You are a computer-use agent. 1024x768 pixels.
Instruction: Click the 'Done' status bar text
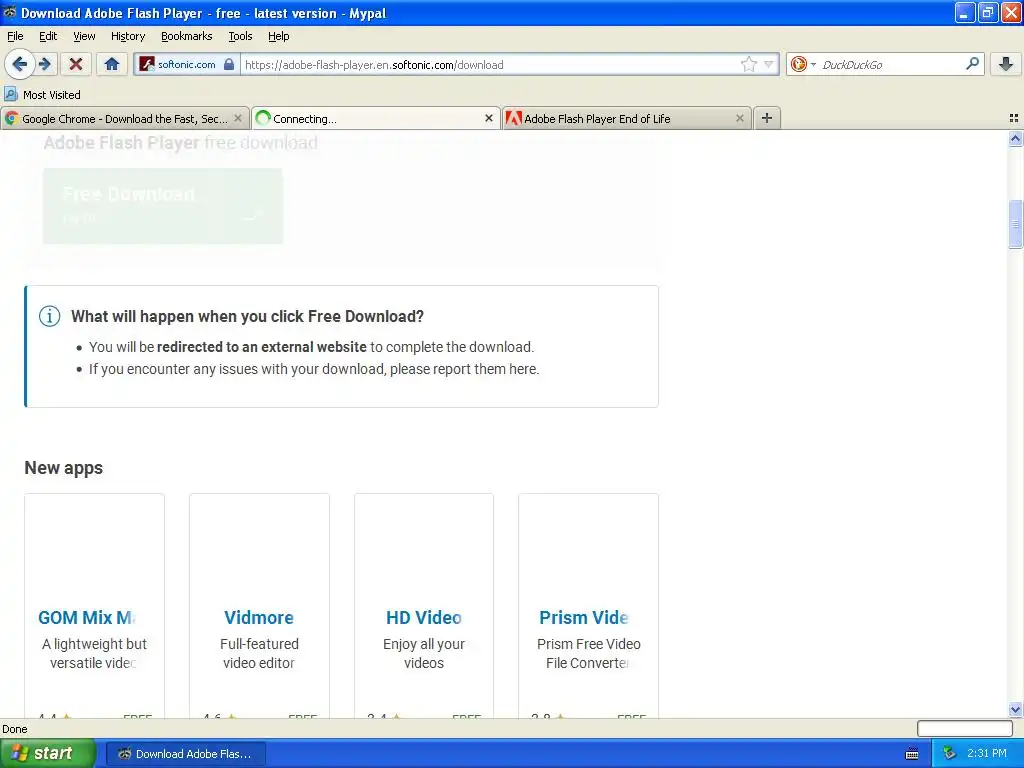point(14,729)
